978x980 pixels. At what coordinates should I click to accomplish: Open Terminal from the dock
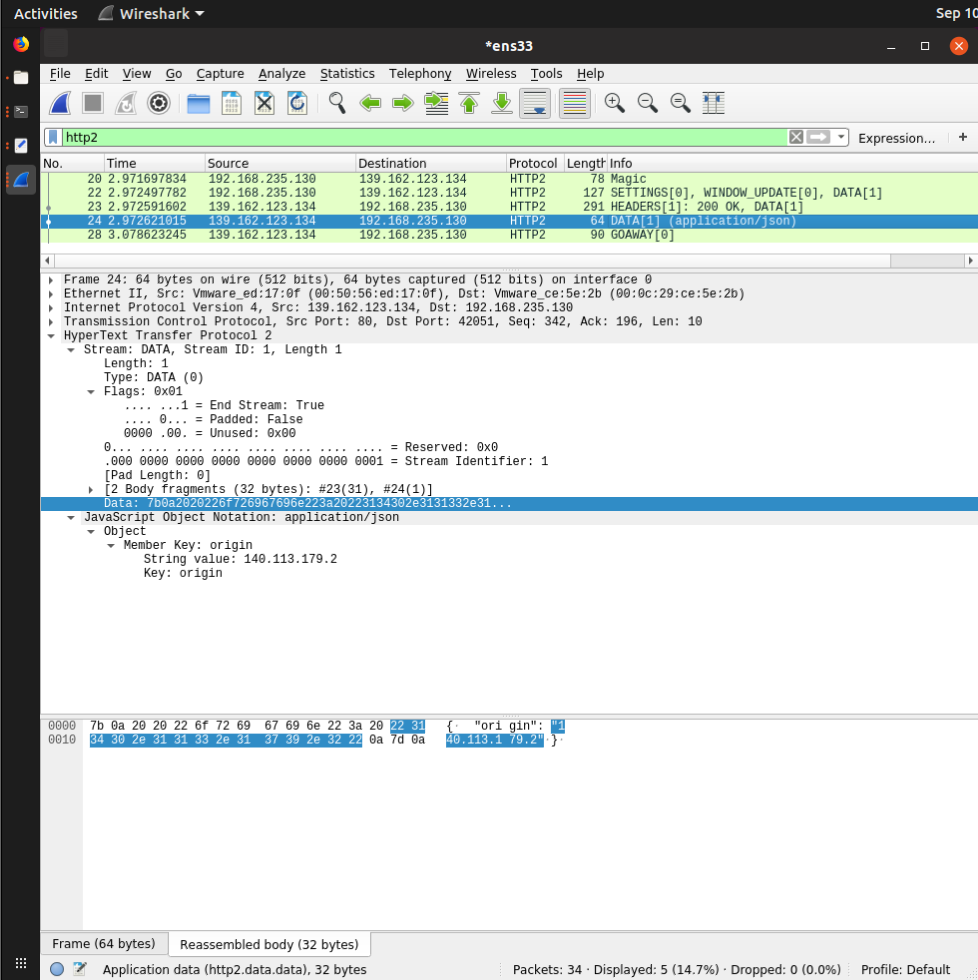21,111
